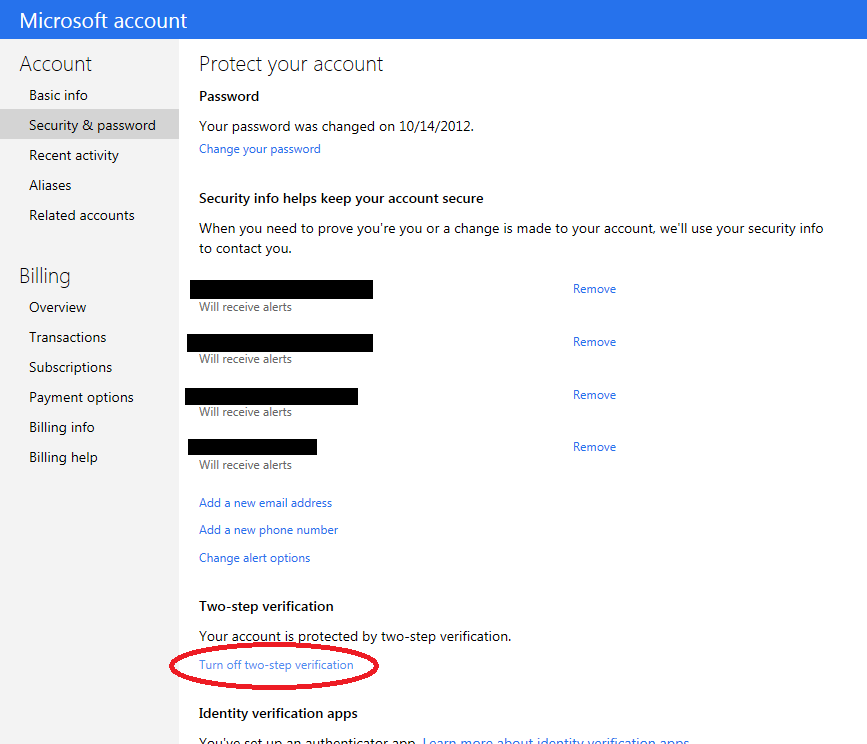The height and width of the screenshot is (744, 867).
Task: Click Change your password link
Action: pos(259,149)
